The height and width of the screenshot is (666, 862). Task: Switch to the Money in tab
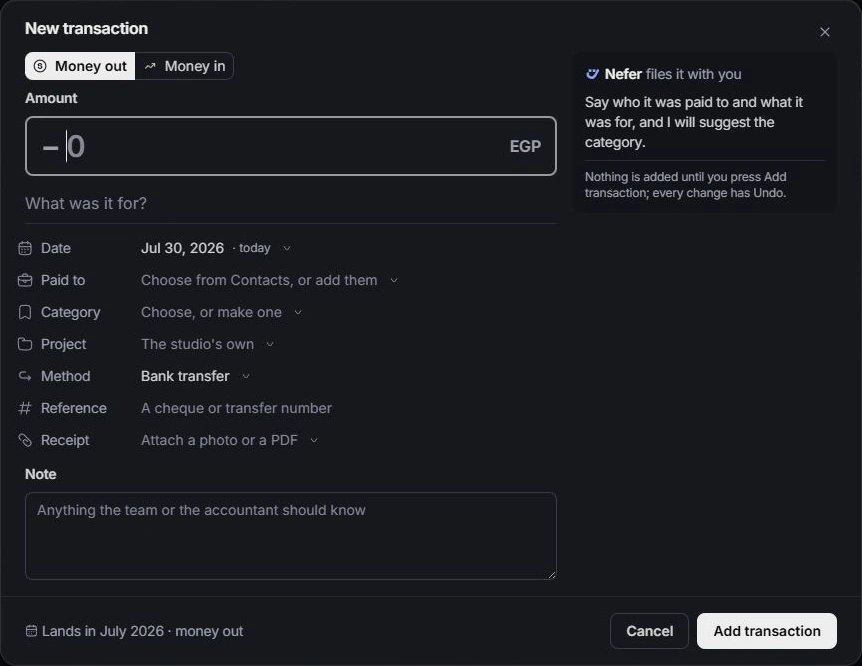pyautogui.click(x=184, y=66)
